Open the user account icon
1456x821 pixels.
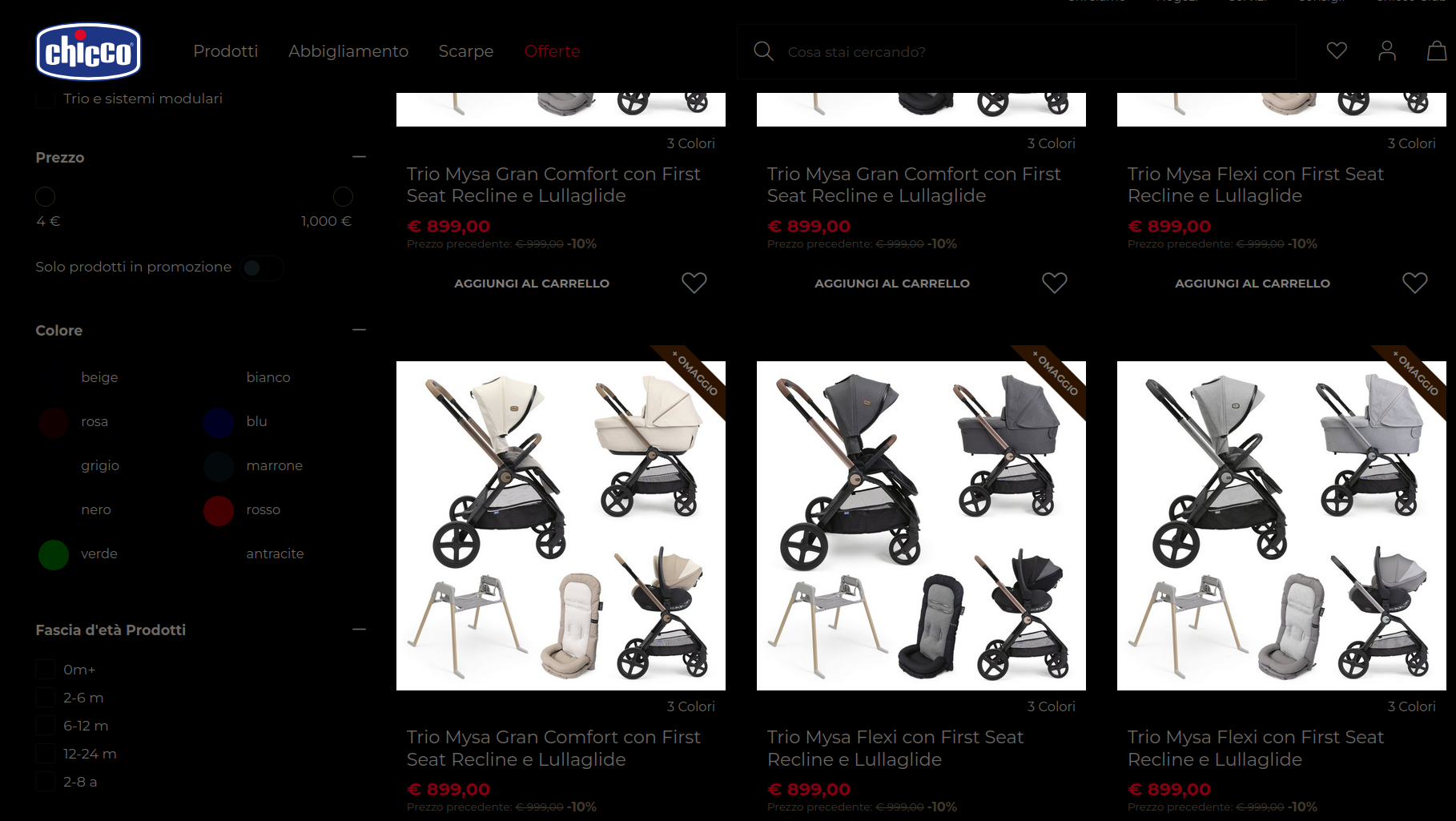tap(1387, 51)
